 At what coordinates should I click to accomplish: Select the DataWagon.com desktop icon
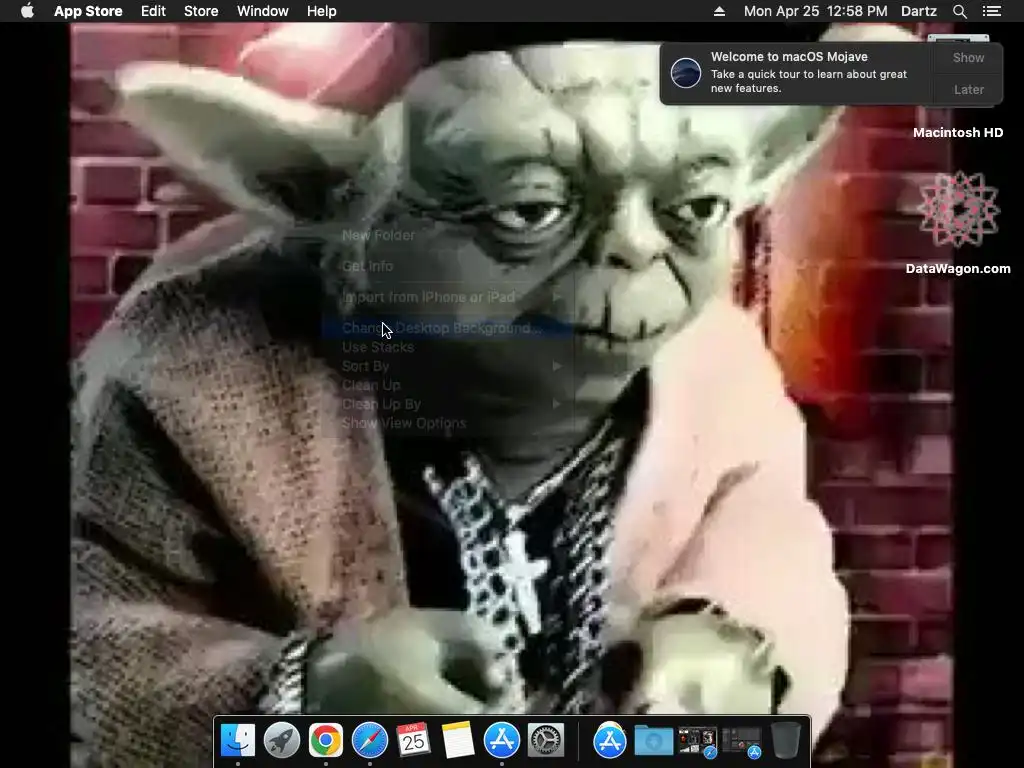[958, 209]
